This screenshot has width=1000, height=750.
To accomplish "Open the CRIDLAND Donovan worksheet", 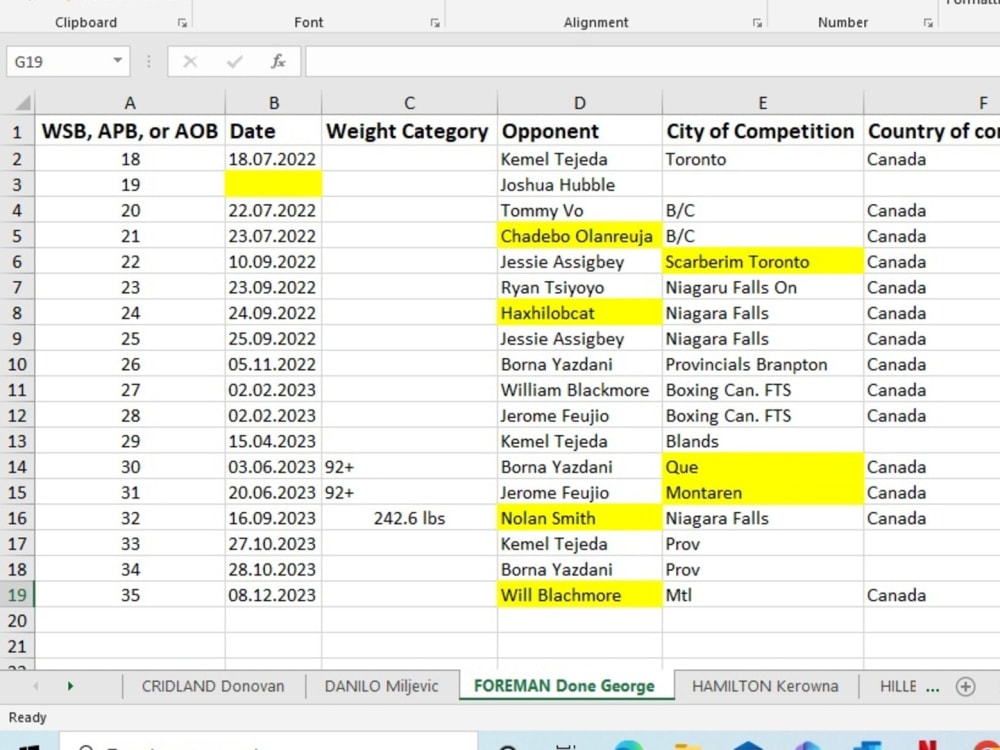I will (x=212, y=686).
